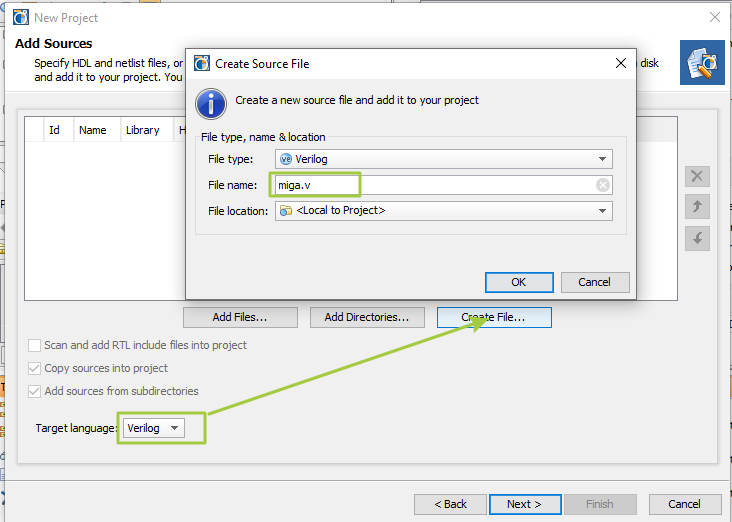Click the info icon in Create Source File
This screenshot has height=522, width=732.
(x=211, y=104)
